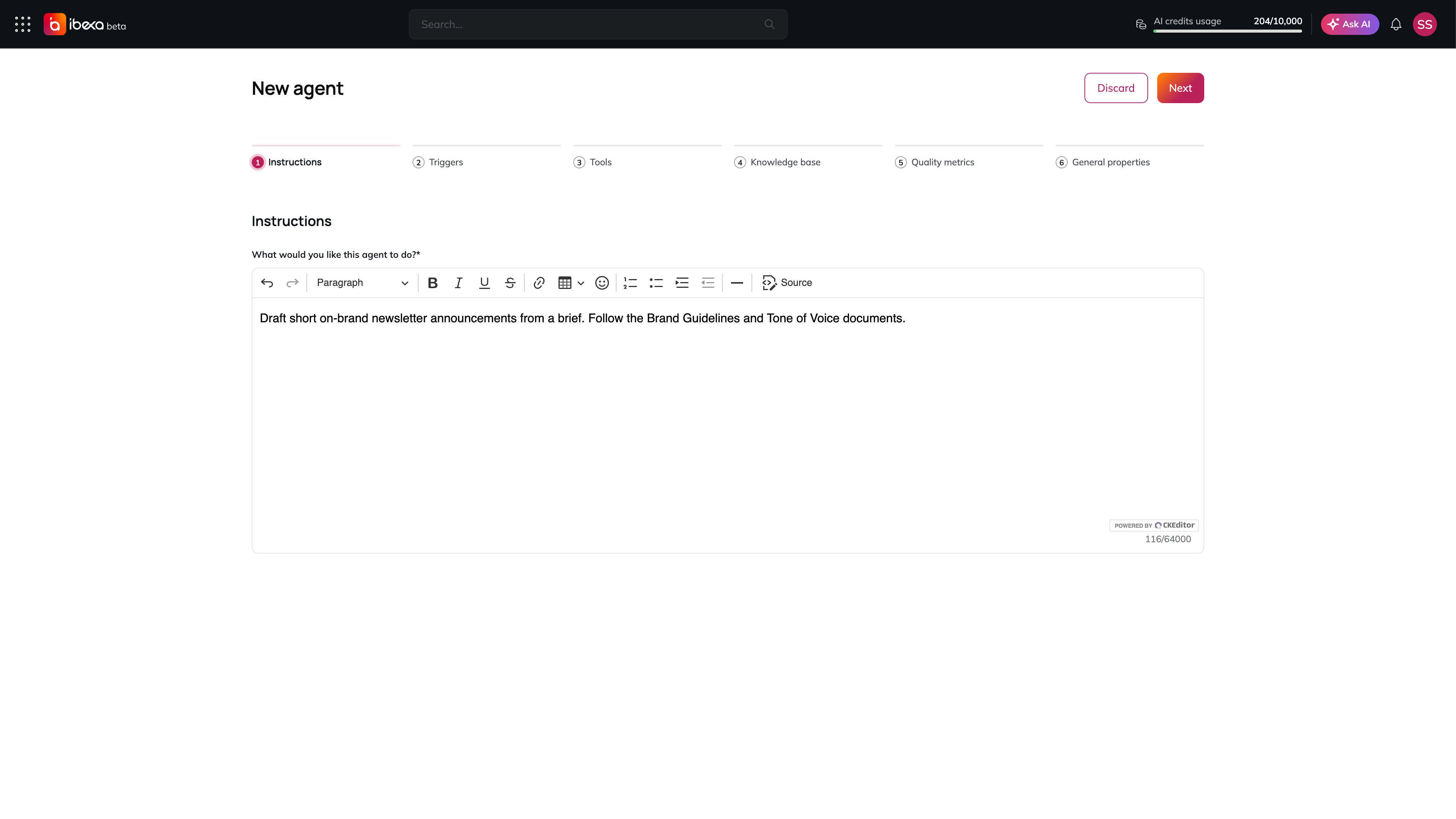Go to the Quality metrics step

935,162
